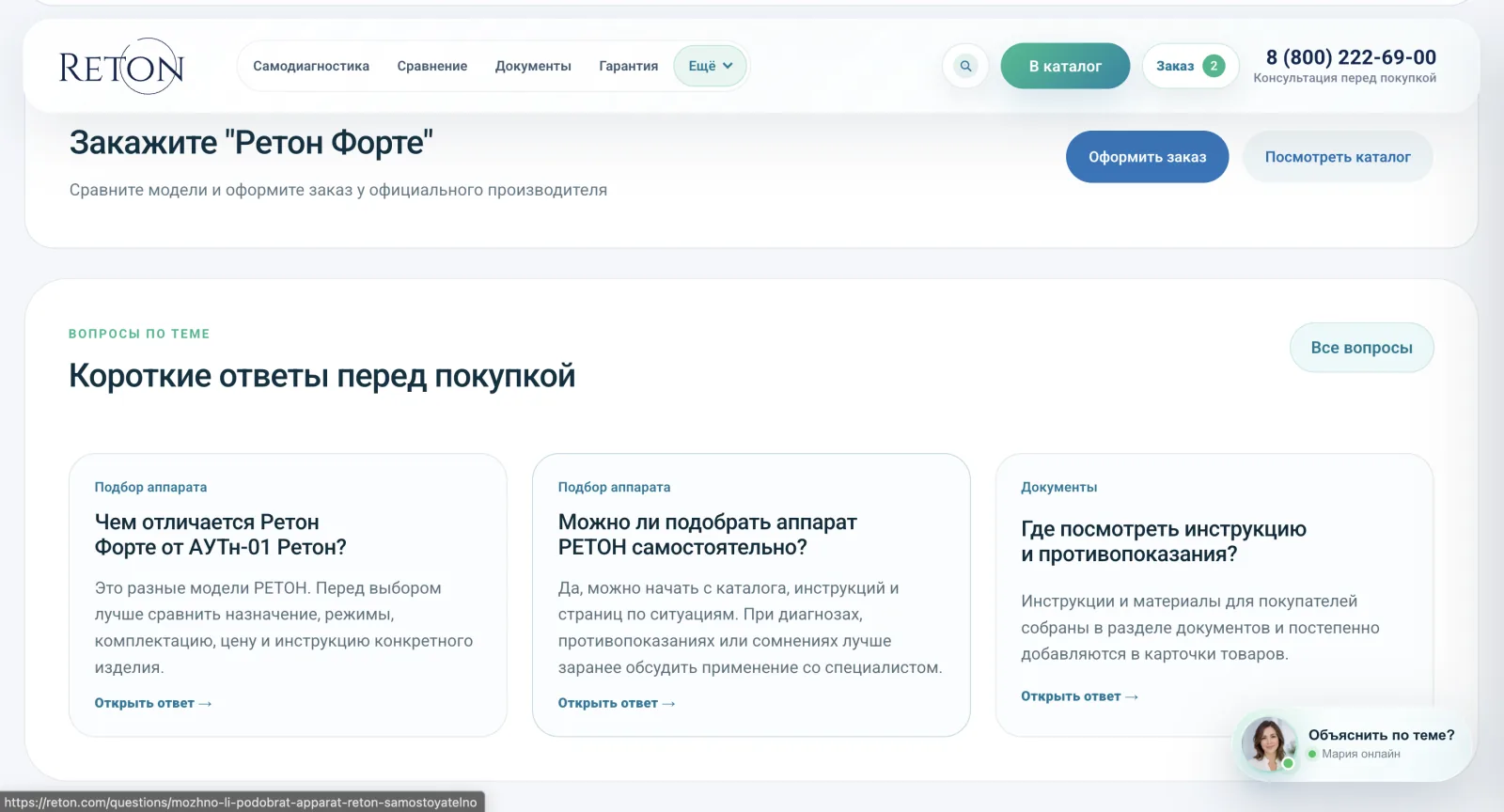This screenshot has width=1504, height=812.
Task: Click Мария онлайн status text
Action: (1361, 754)
